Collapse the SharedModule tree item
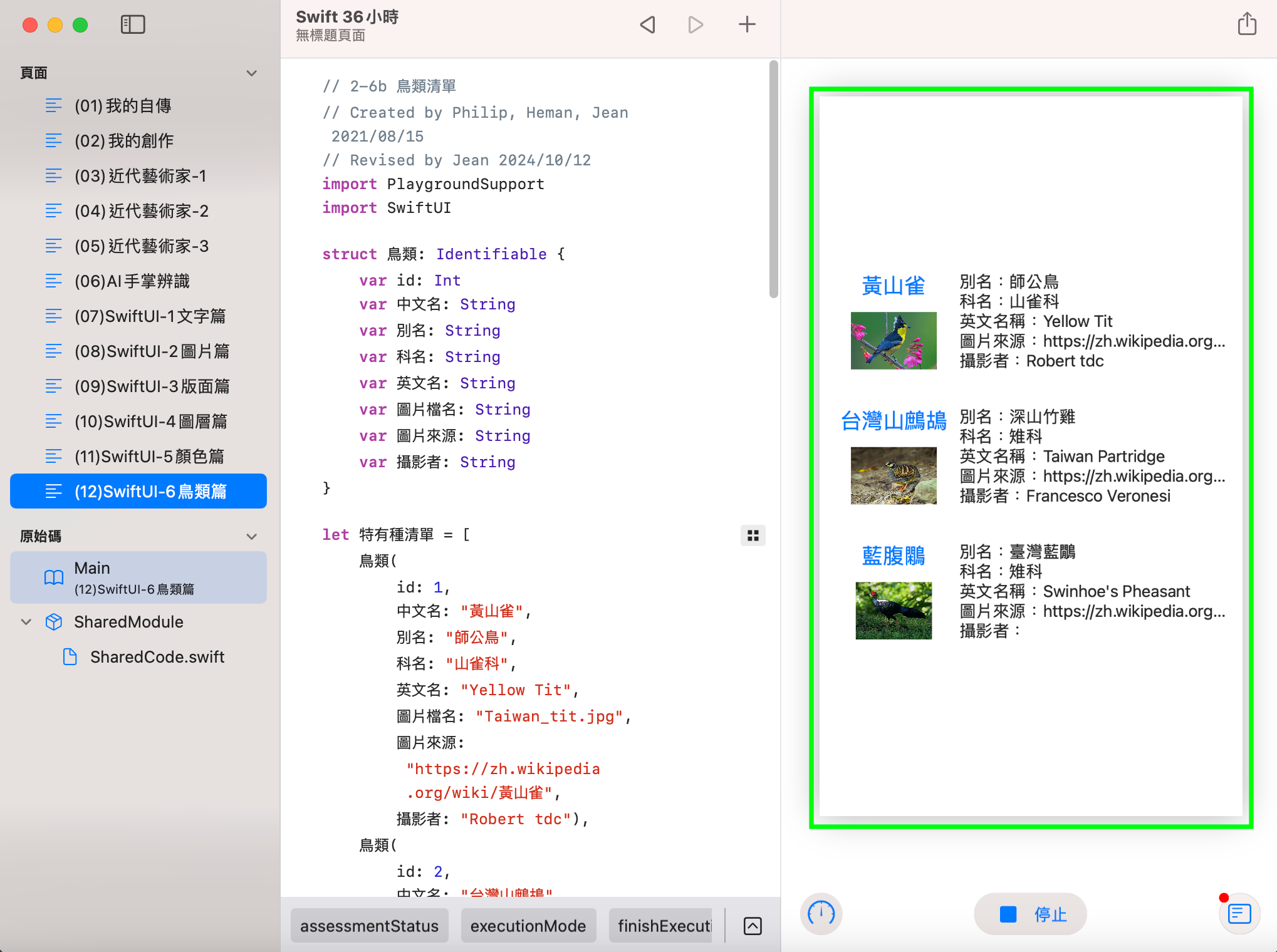The width and height of the screenshot is (1277, 952). pyautogui.click(x=26, y=622)
